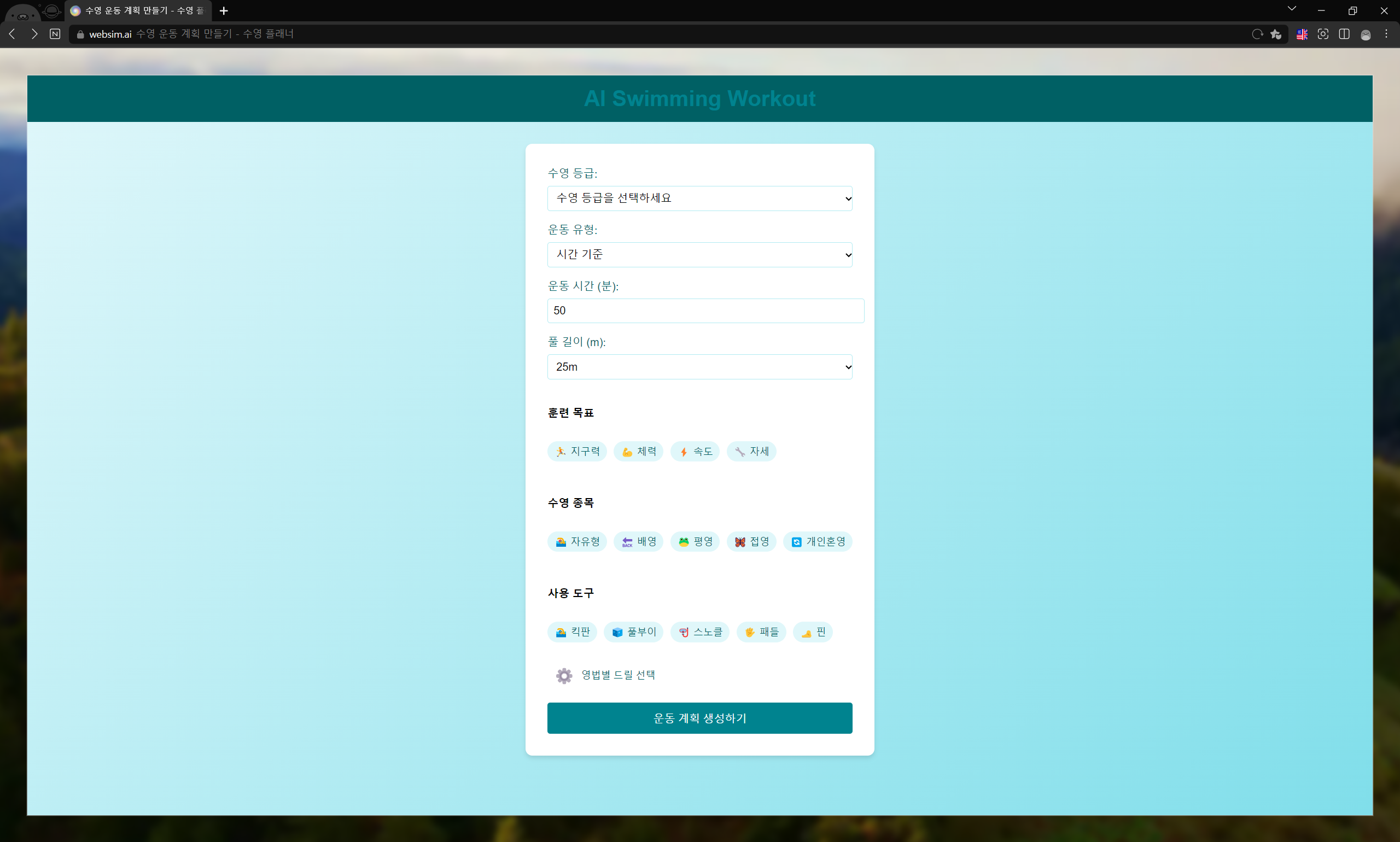Toggle the 지구력 training goal chip
Viewport: 1400px width, 842px height.
click(x=576, y=451)
